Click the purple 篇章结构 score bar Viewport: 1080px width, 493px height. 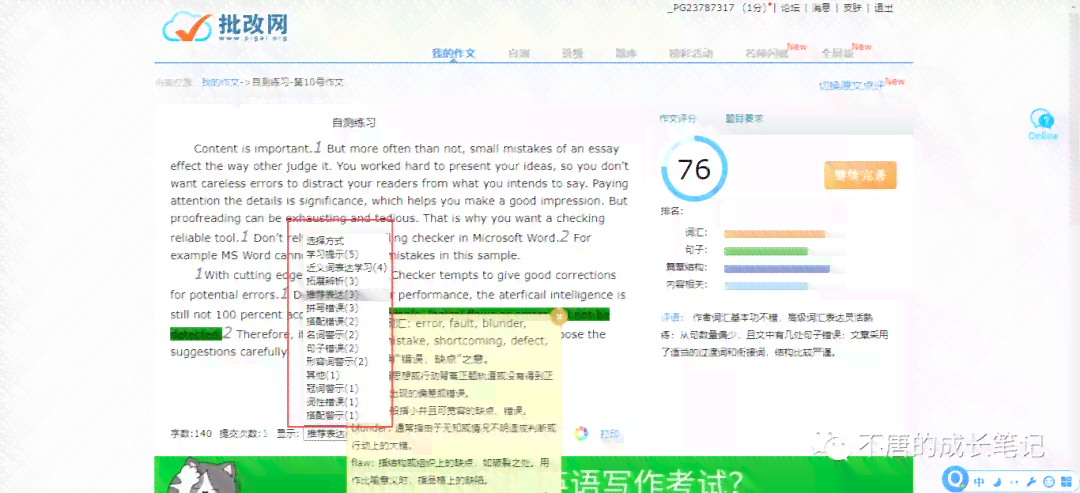777,268
